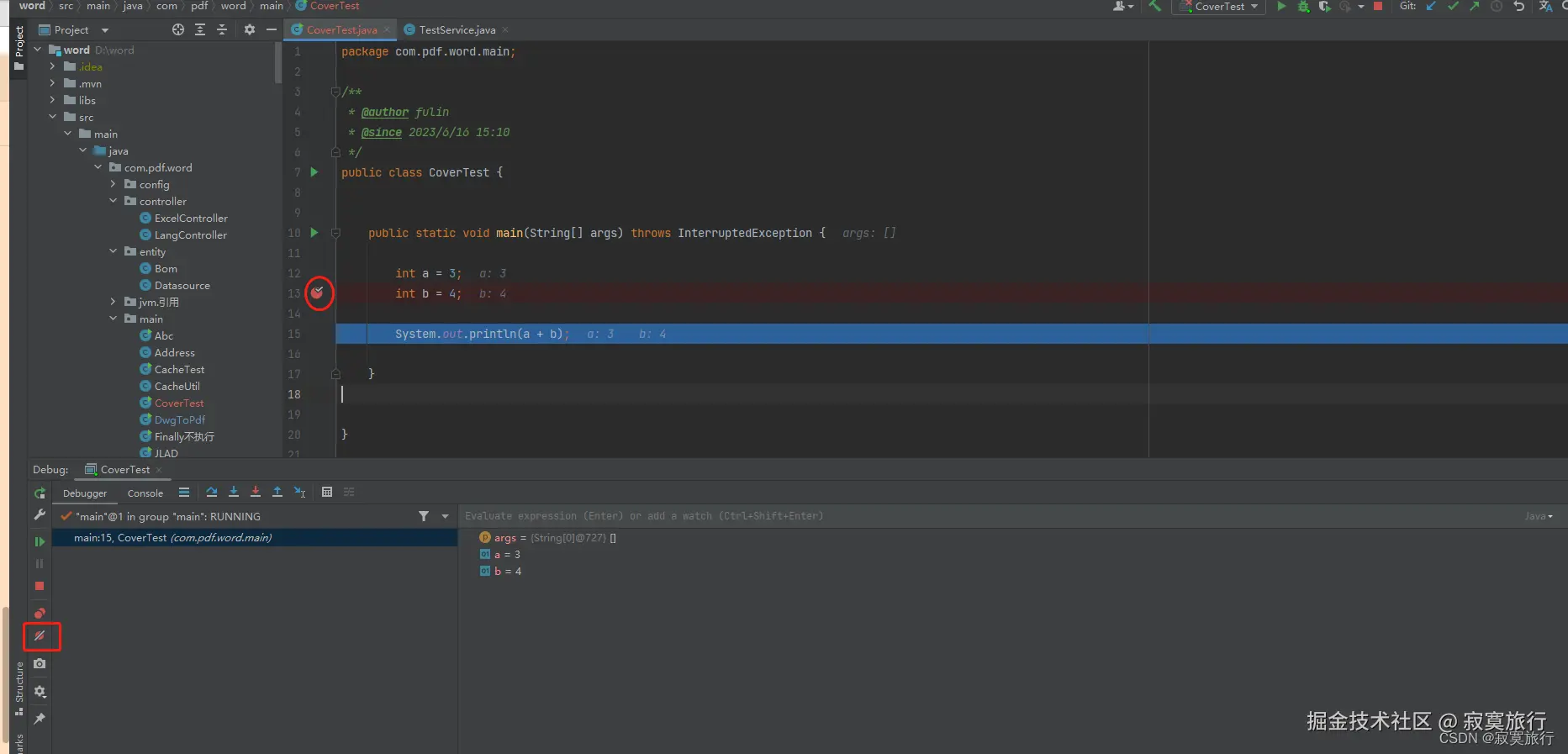Expand the libs folder
The image size is (1568, 754).
click(52, 100)
